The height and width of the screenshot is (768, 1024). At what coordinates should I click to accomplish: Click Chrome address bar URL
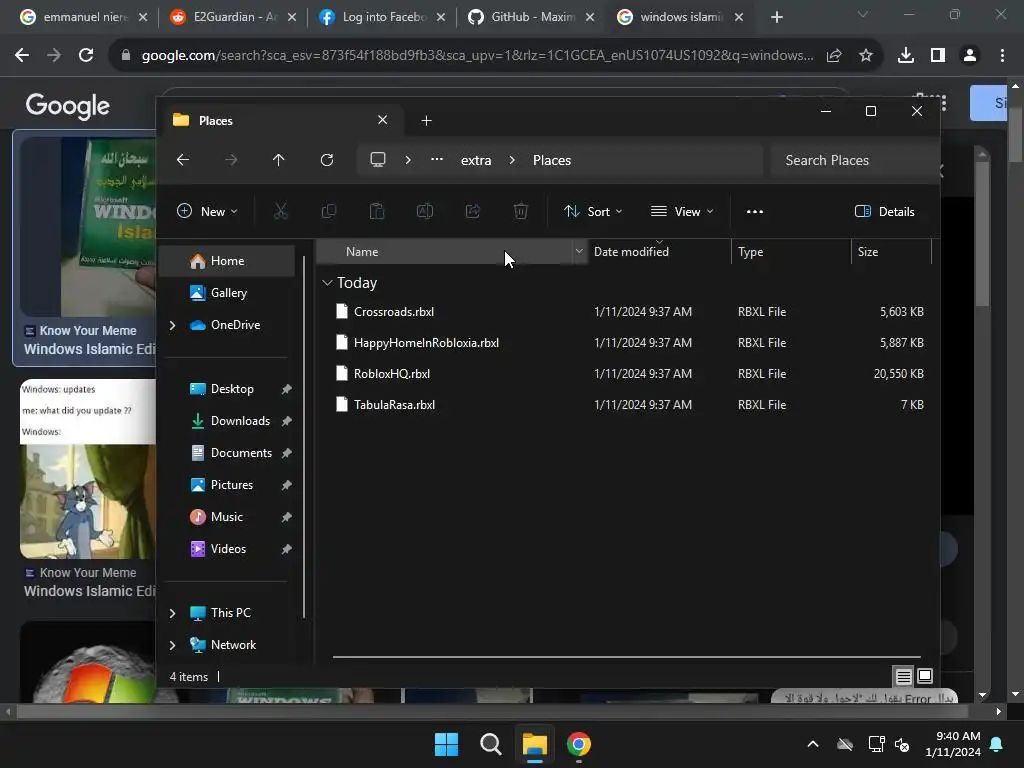477,56
